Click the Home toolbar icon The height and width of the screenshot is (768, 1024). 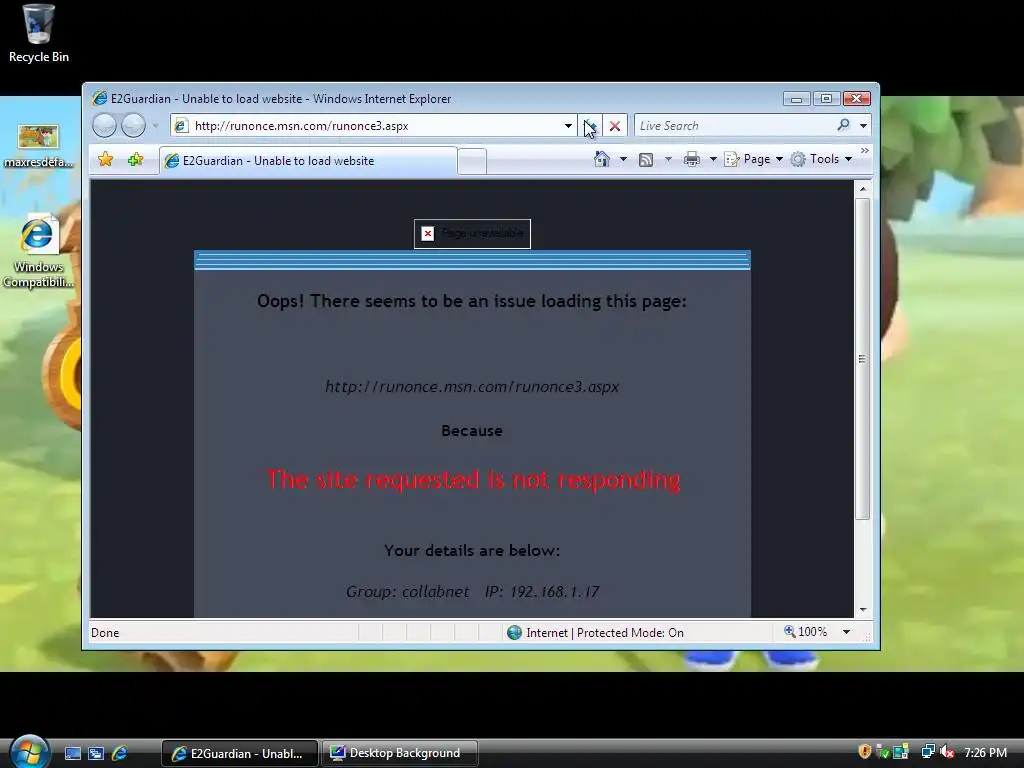(601, 159)
